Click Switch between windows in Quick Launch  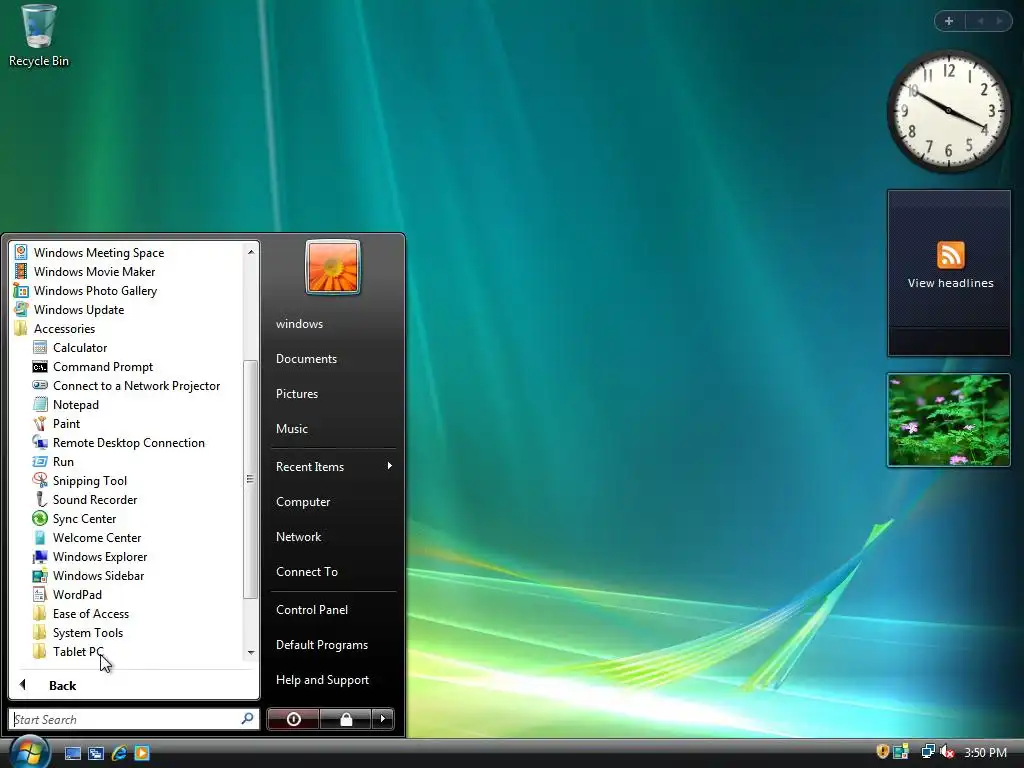click(x=96, y=753)
